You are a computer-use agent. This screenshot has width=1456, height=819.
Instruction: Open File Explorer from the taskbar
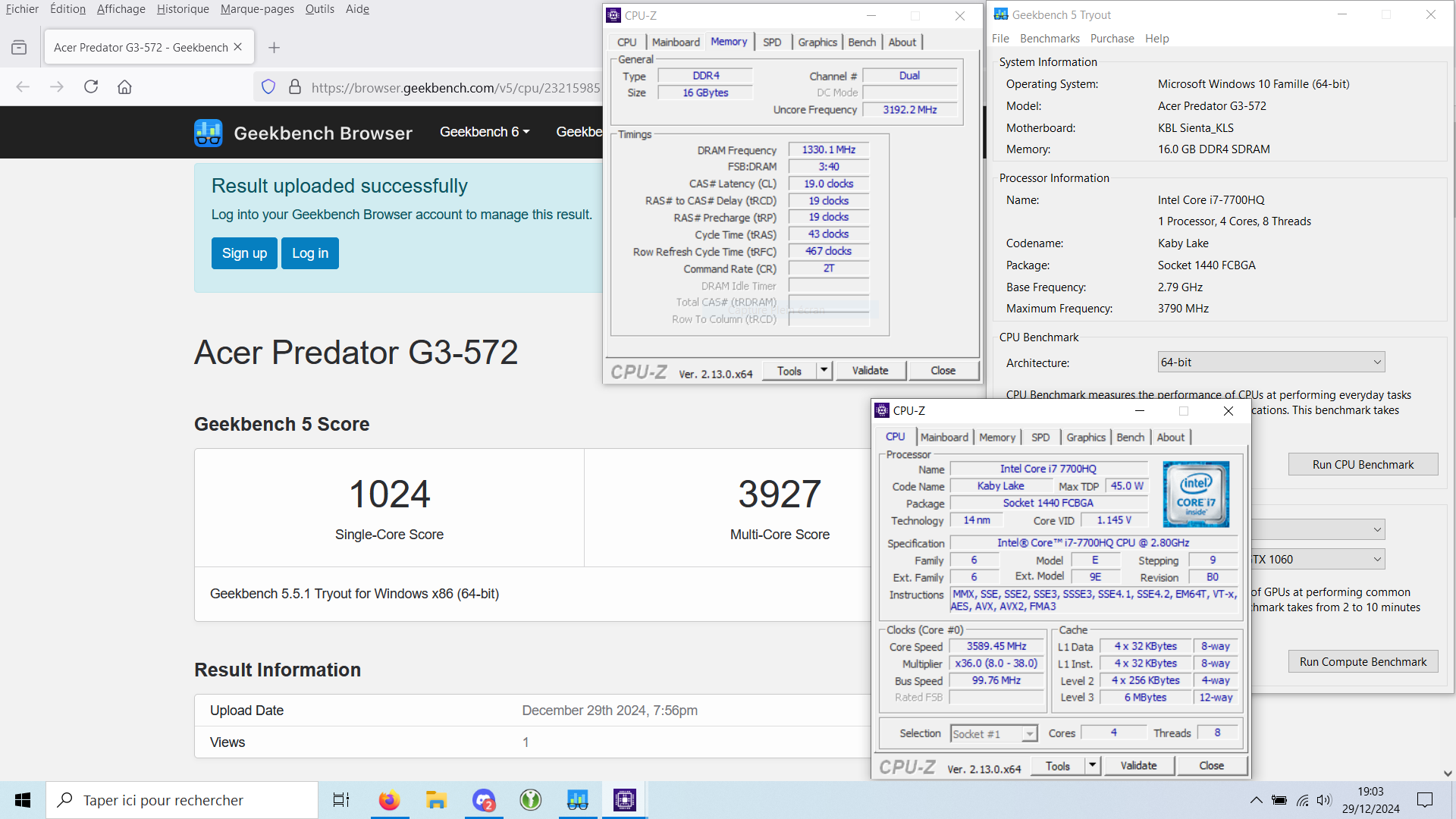pos(436,800)
